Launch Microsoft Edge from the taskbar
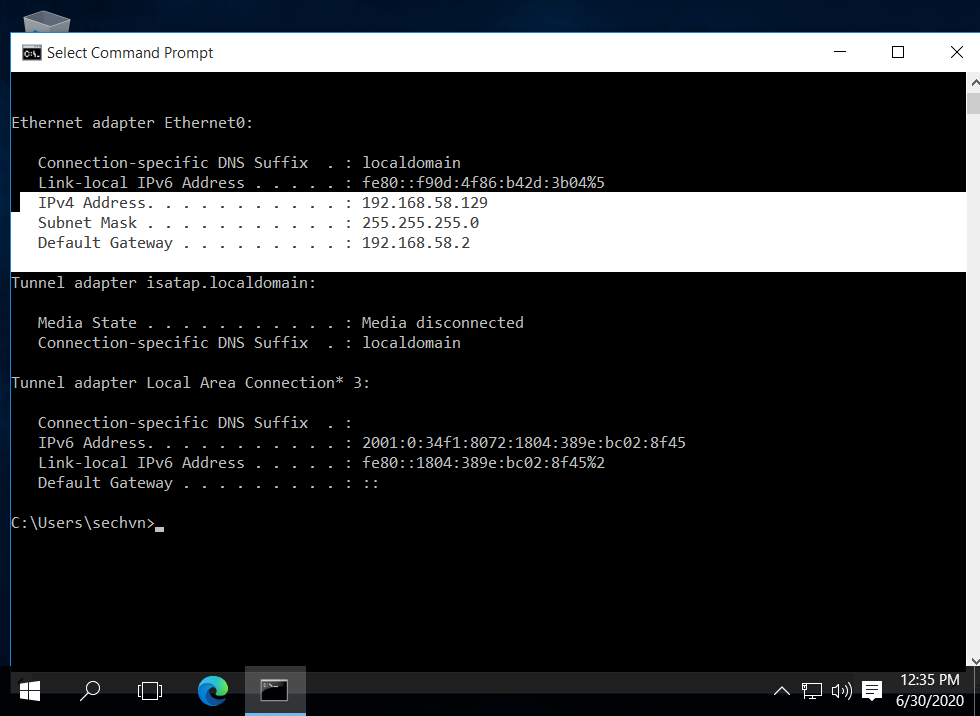This screenshot has width=980, height=716. point(212,690)
